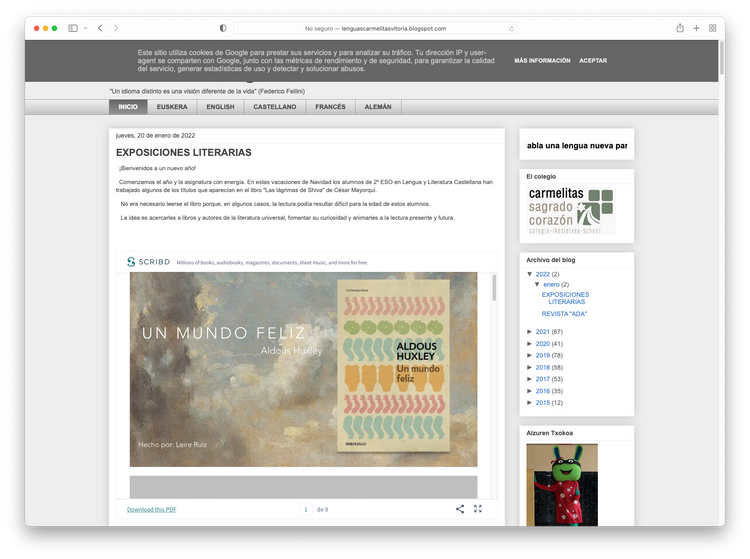750x559 pixels.
Task: Click the Safari address bar
Action: 375,28
